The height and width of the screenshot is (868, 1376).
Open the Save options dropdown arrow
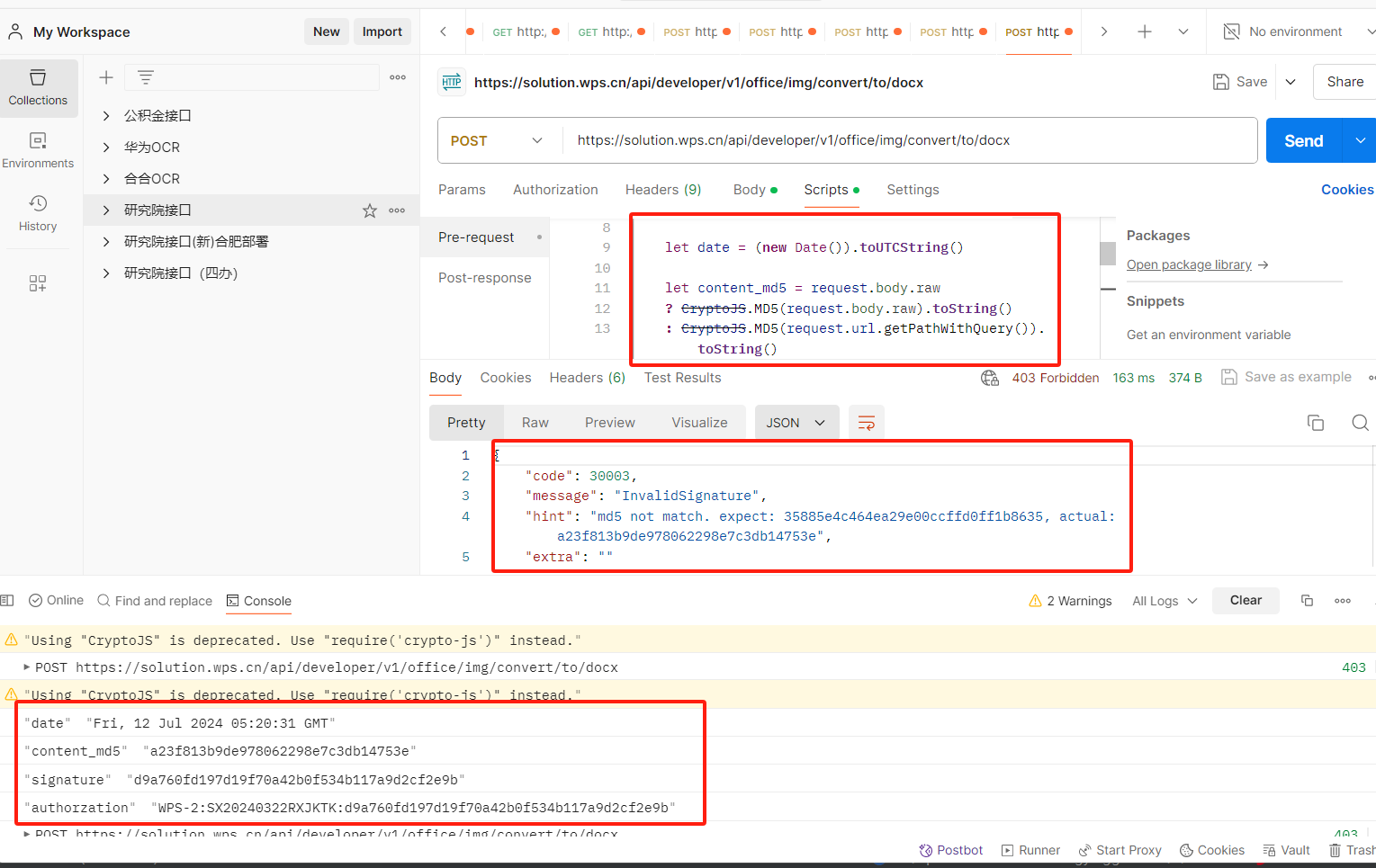pyautogui.click(x=1291, y=82)
